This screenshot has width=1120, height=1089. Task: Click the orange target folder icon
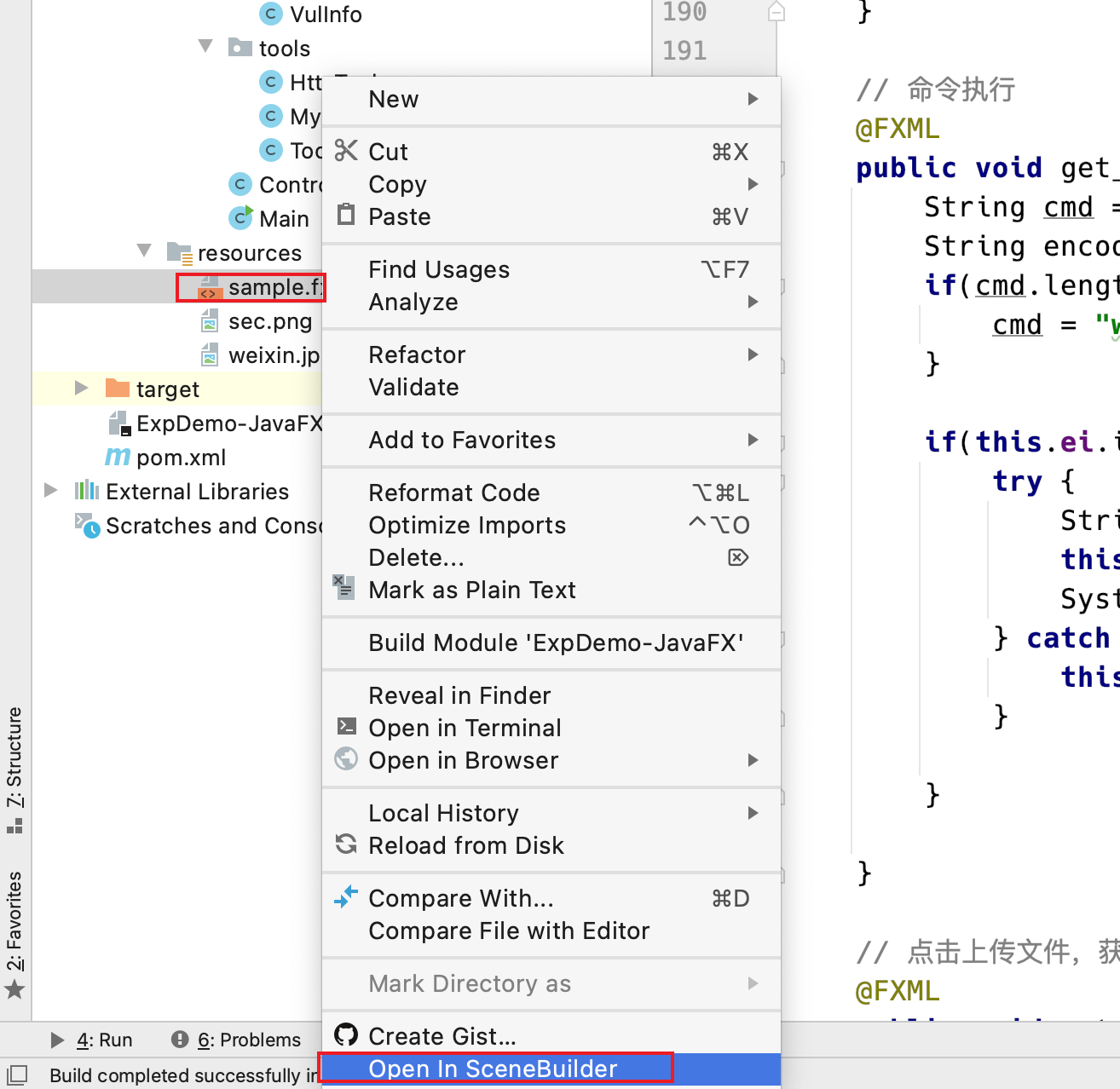(x=118, y=389)
